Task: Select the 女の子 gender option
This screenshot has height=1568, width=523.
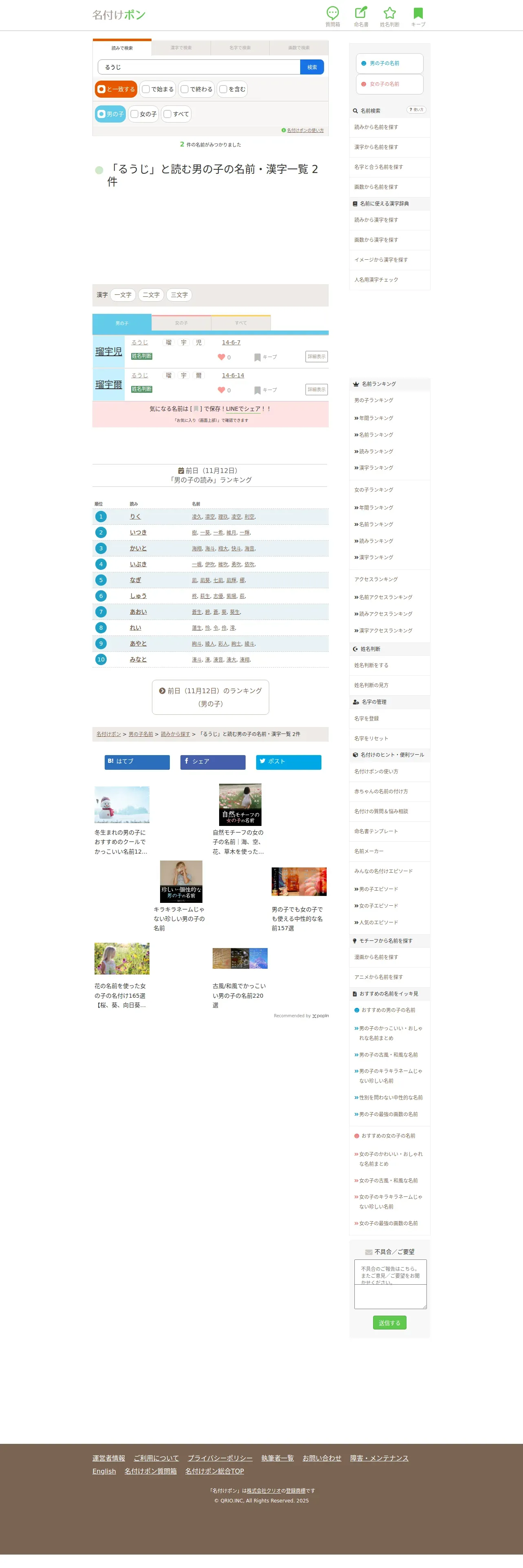Action: click(144, 114)
